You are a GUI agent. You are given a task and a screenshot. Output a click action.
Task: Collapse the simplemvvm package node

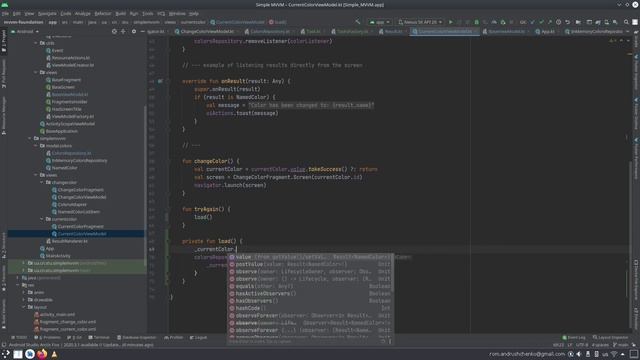tap(30, 138)
